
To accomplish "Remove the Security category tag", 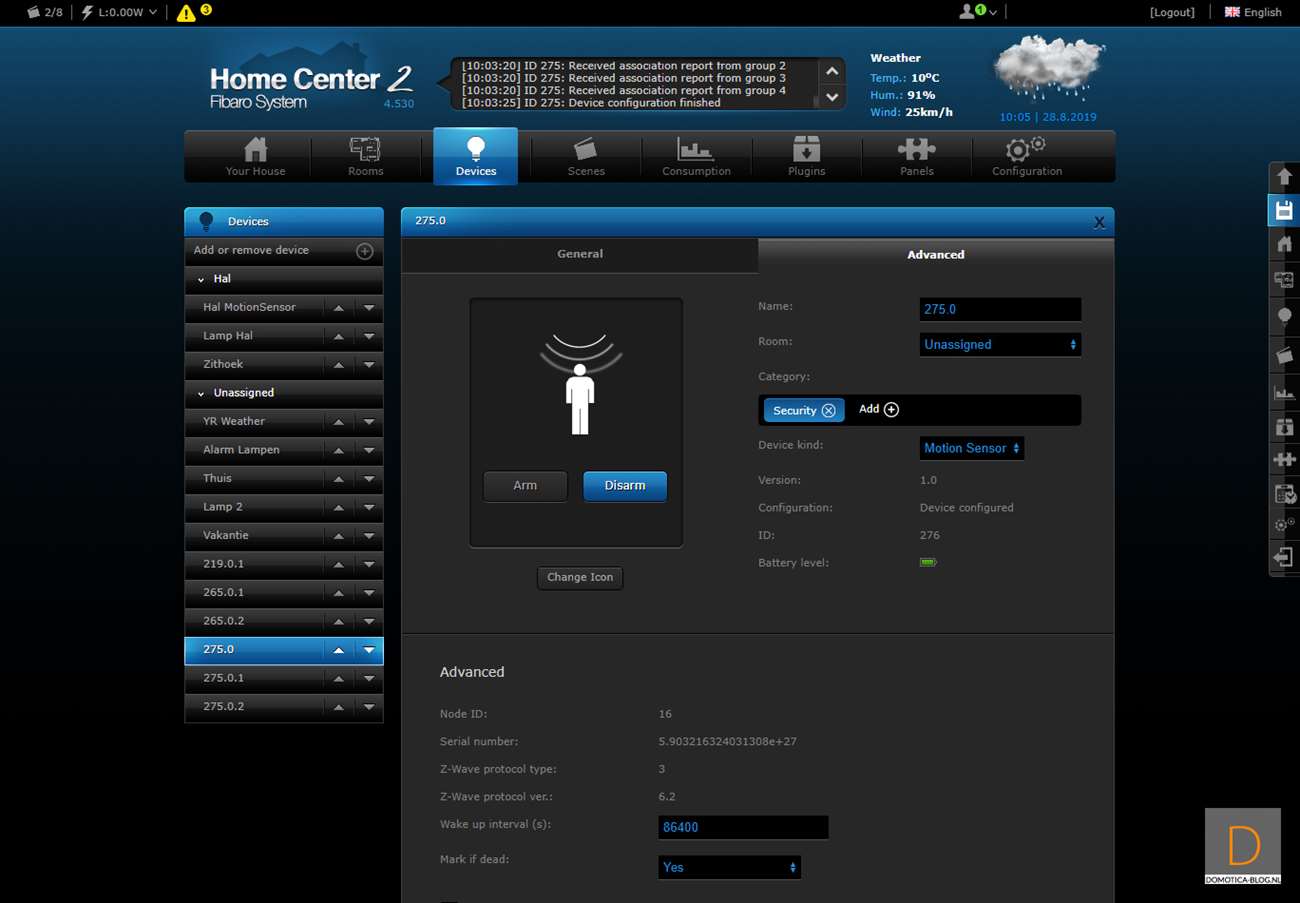I will pyautogui.click(x=828, y=411).
